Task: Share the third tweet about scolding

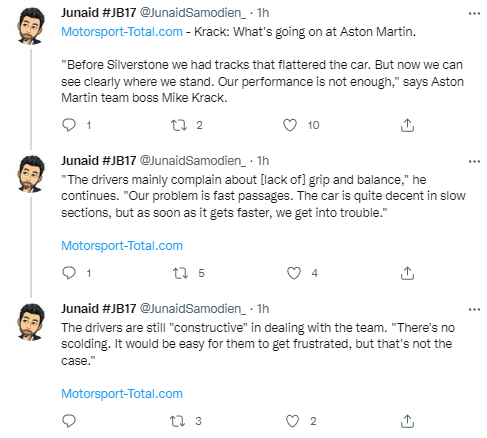Action: coord(407,421)
